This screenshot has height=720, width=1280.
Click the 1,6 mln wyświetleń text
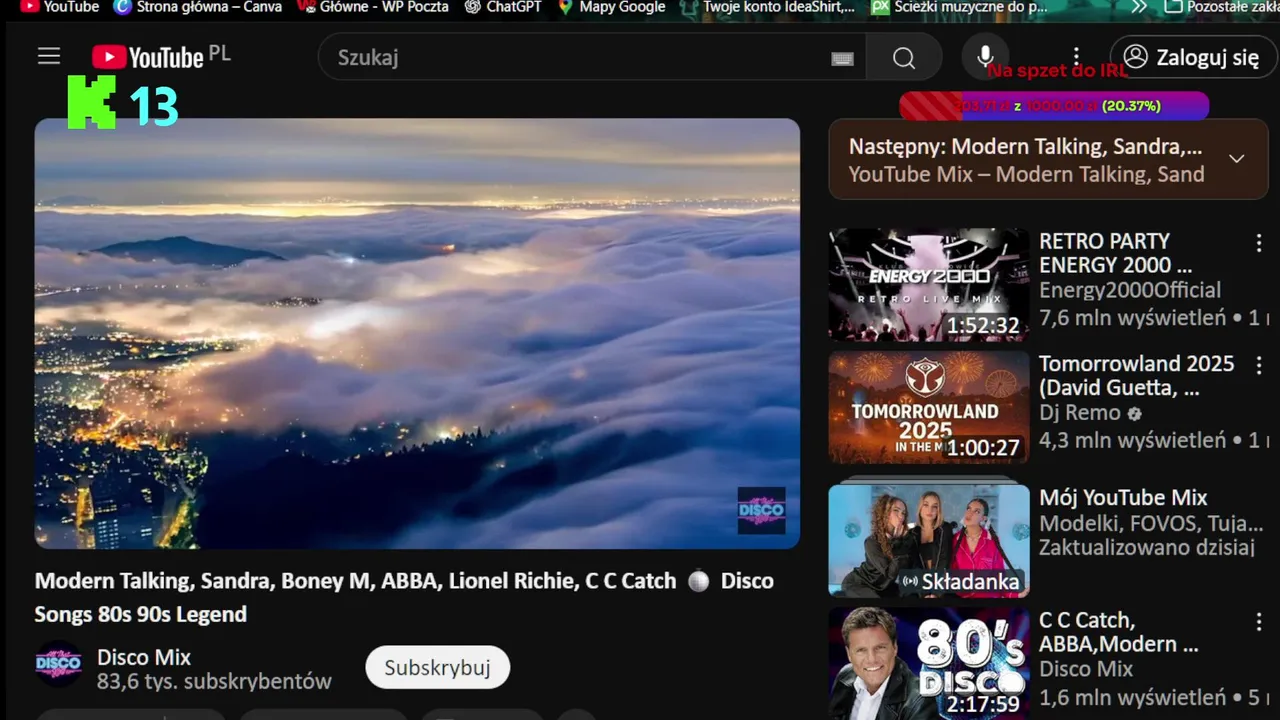[1132, 697]
